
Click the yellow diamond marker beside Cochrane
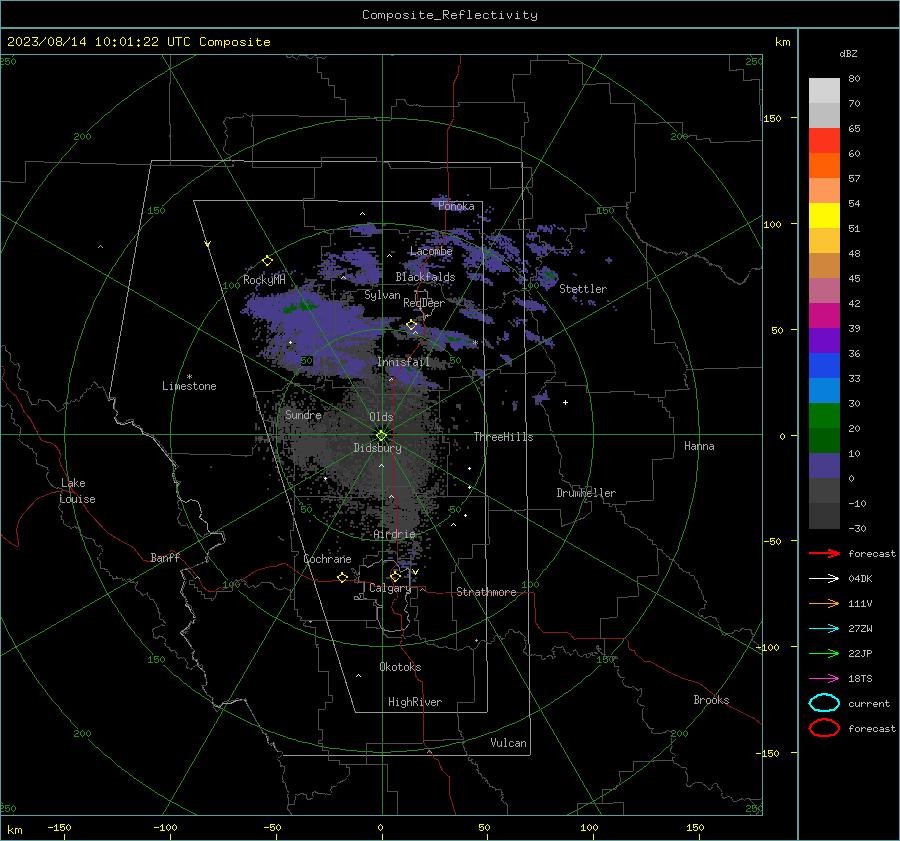point(342,577)
